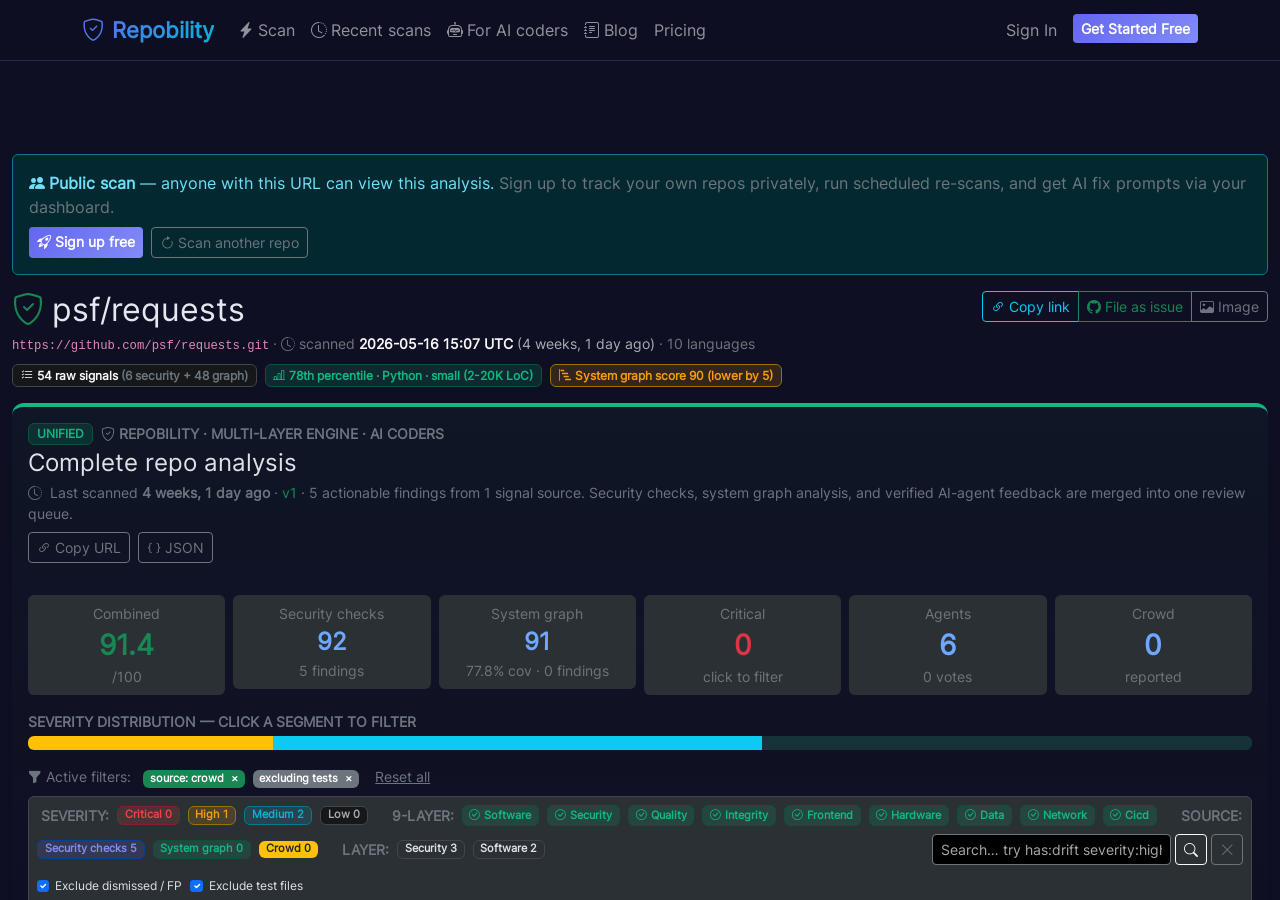Toggle the Network layer filter chip

(x=1058, y=815)
